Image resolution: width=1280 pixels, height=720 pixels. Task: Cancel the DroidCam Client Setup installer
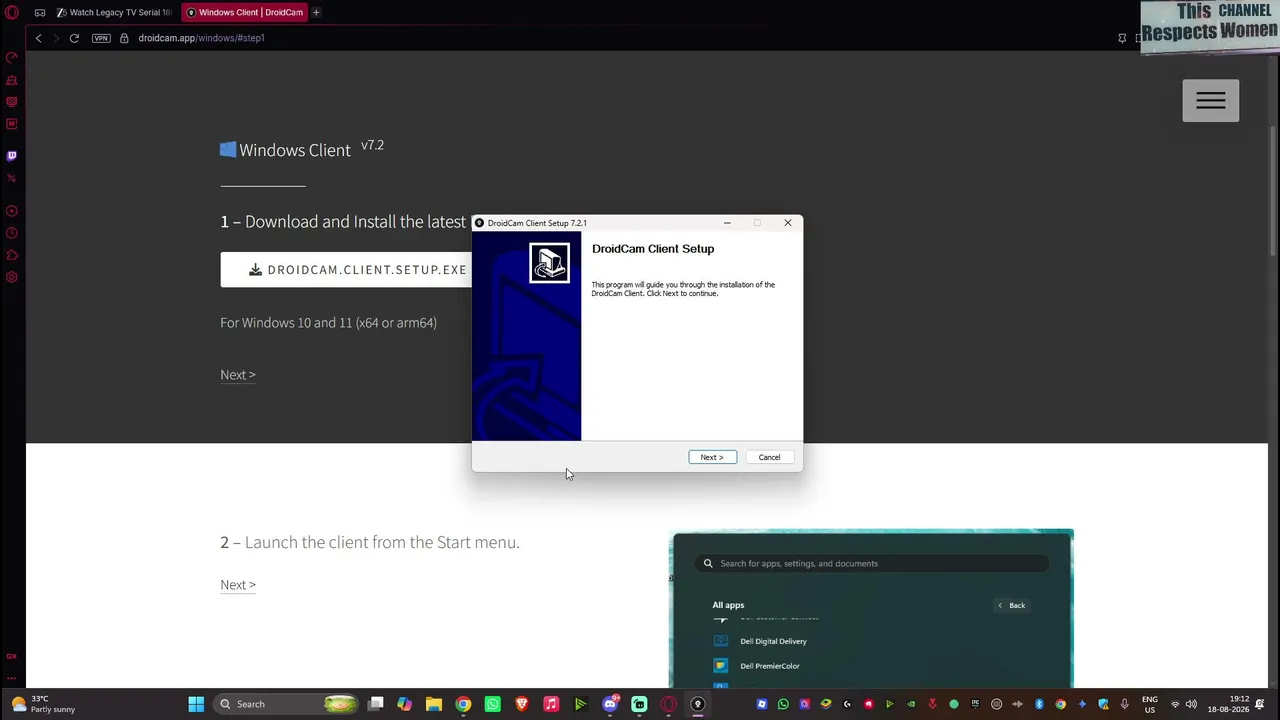point(769,457)
